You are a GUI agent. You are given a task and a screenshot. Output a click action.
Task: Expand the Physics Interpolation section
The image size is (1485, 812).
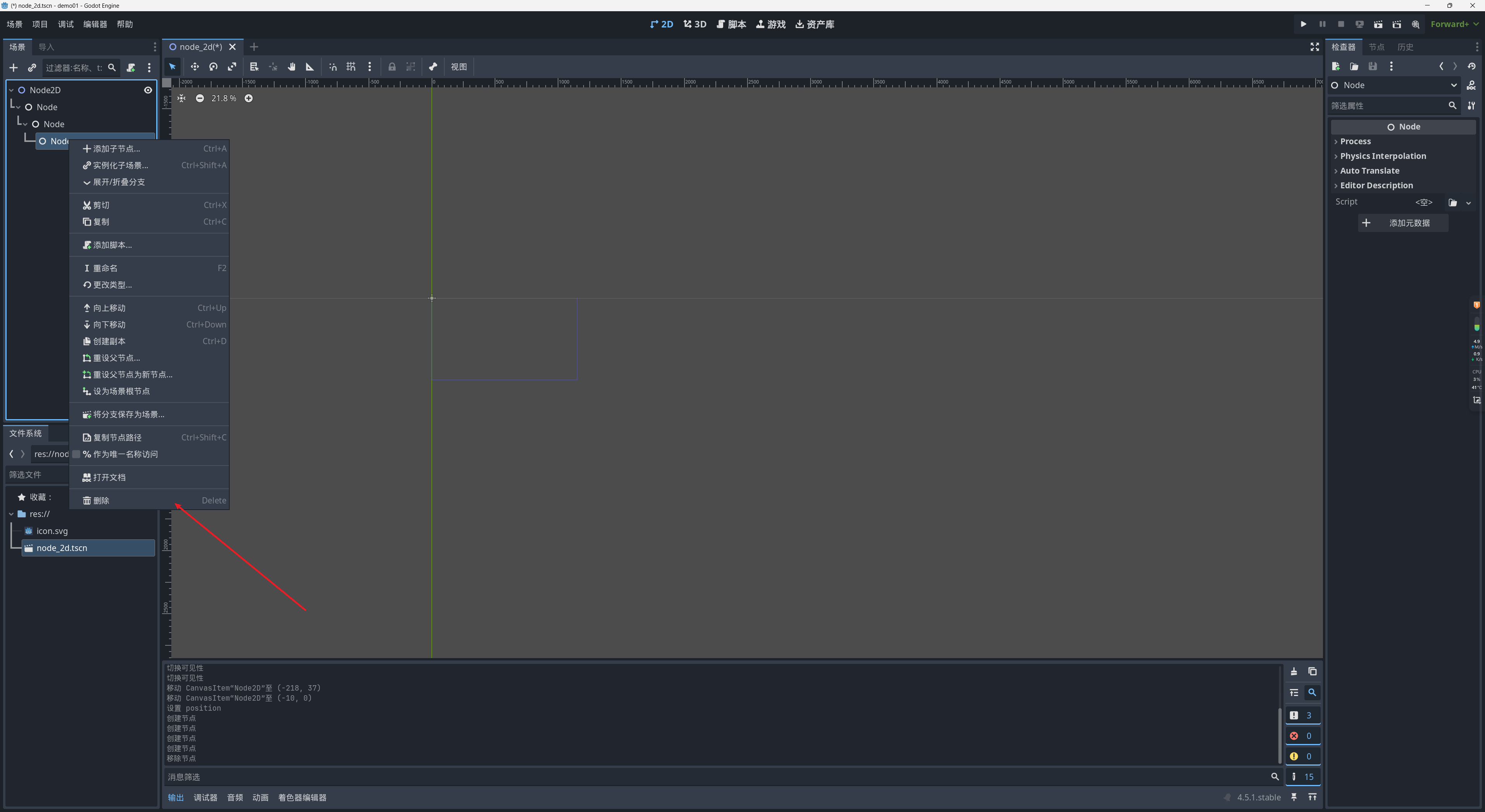1383,156
